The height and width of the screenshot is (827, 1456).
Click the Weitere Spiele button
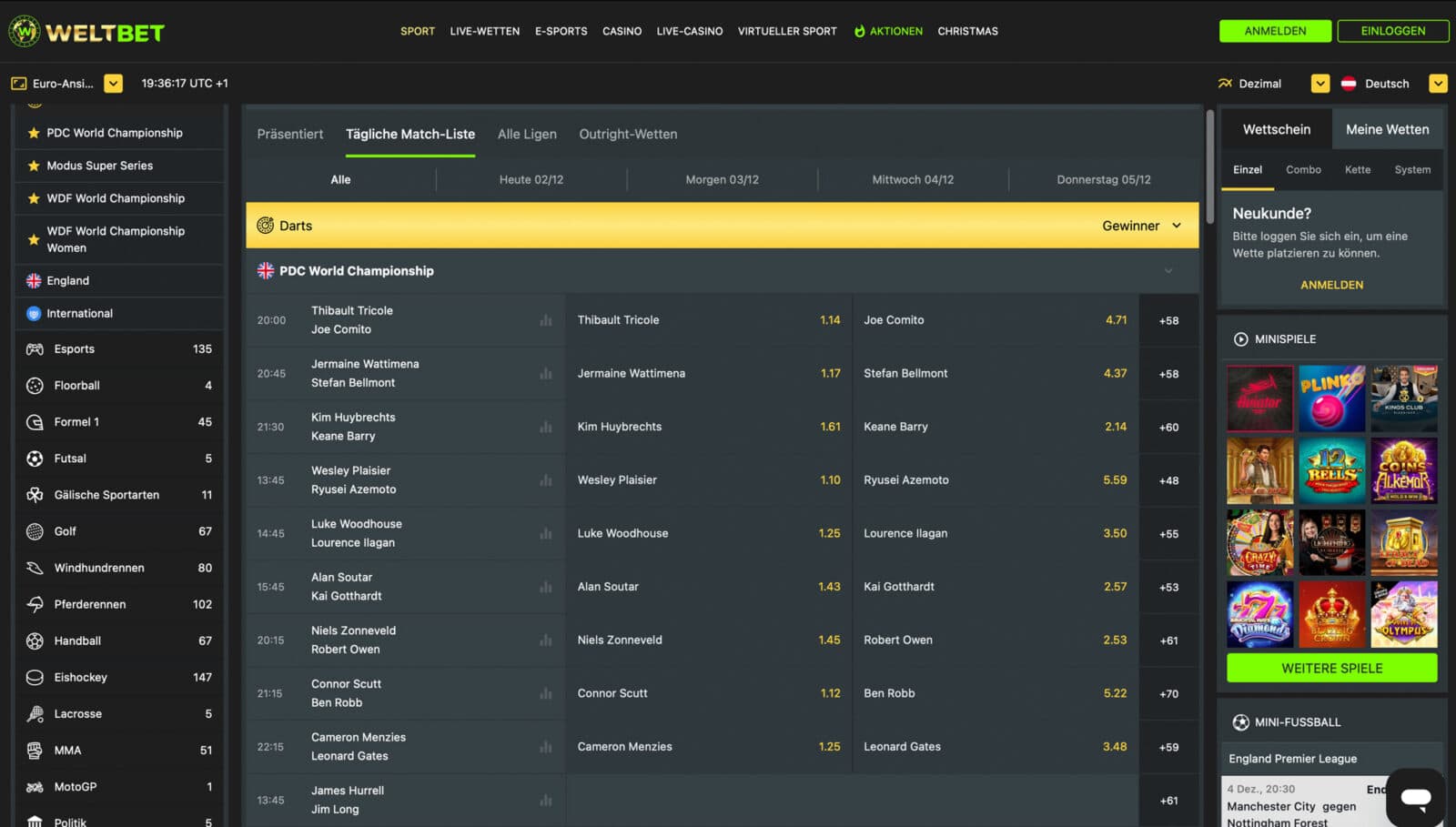(1331, 669)
